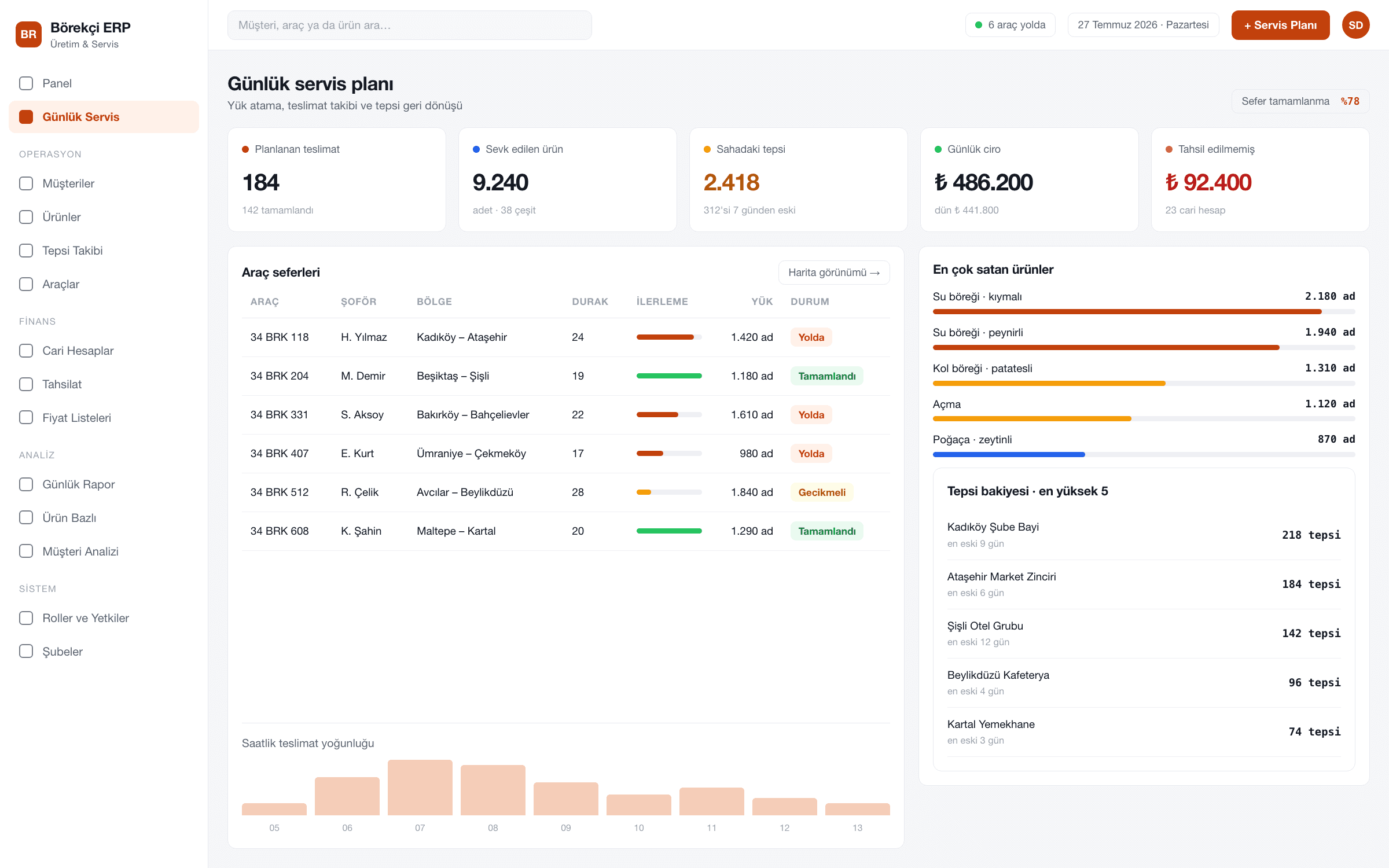Click the BR logo icon

(28, 34)
